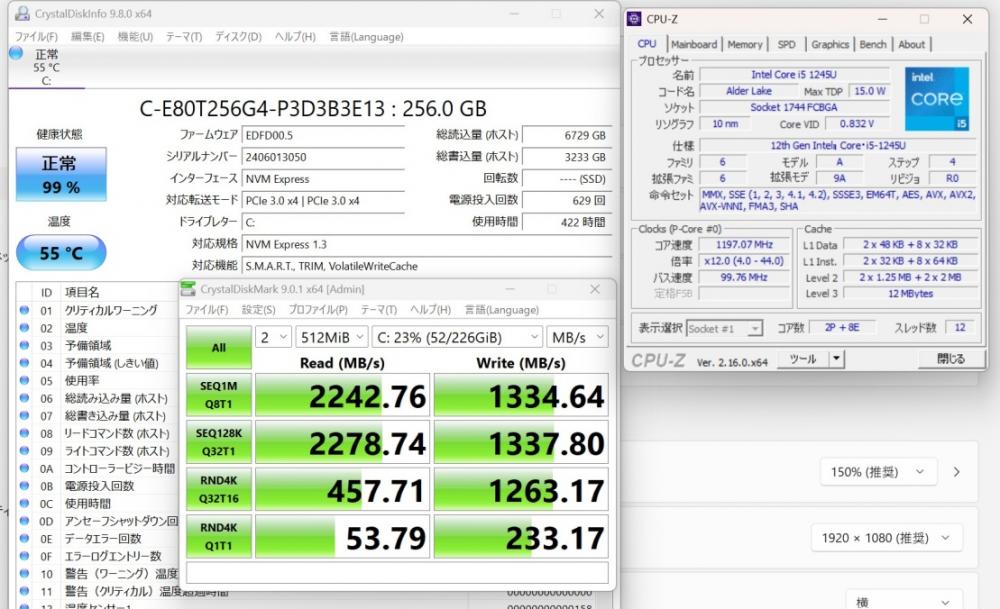Click the blue status dot for ID 05

(24, 380)
